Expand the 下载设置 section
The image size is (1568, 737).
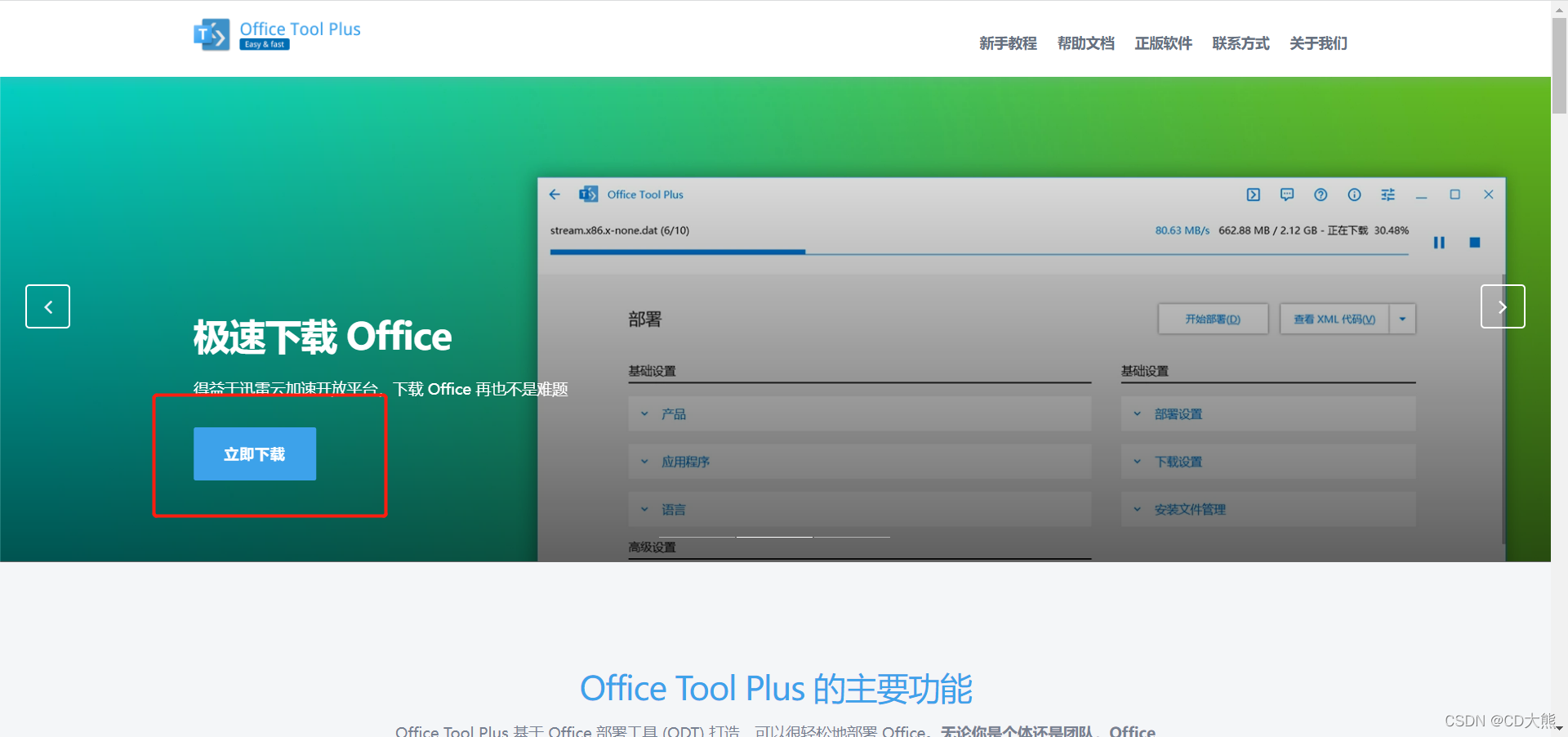pyautogui.click(x=1268, y=462)
